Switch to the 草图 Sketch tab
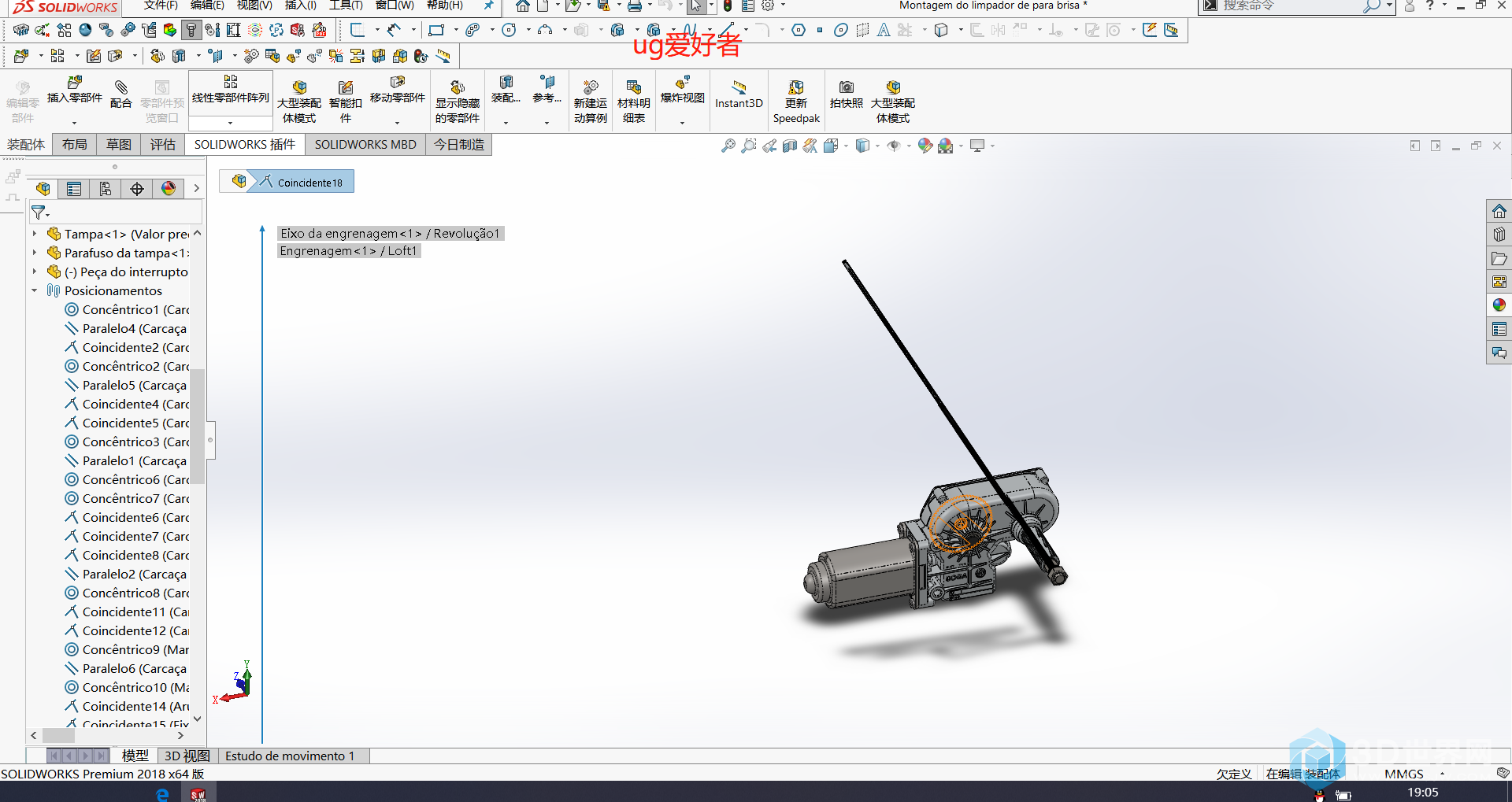Screen dimensions: 1512x802 pos(119,145)
